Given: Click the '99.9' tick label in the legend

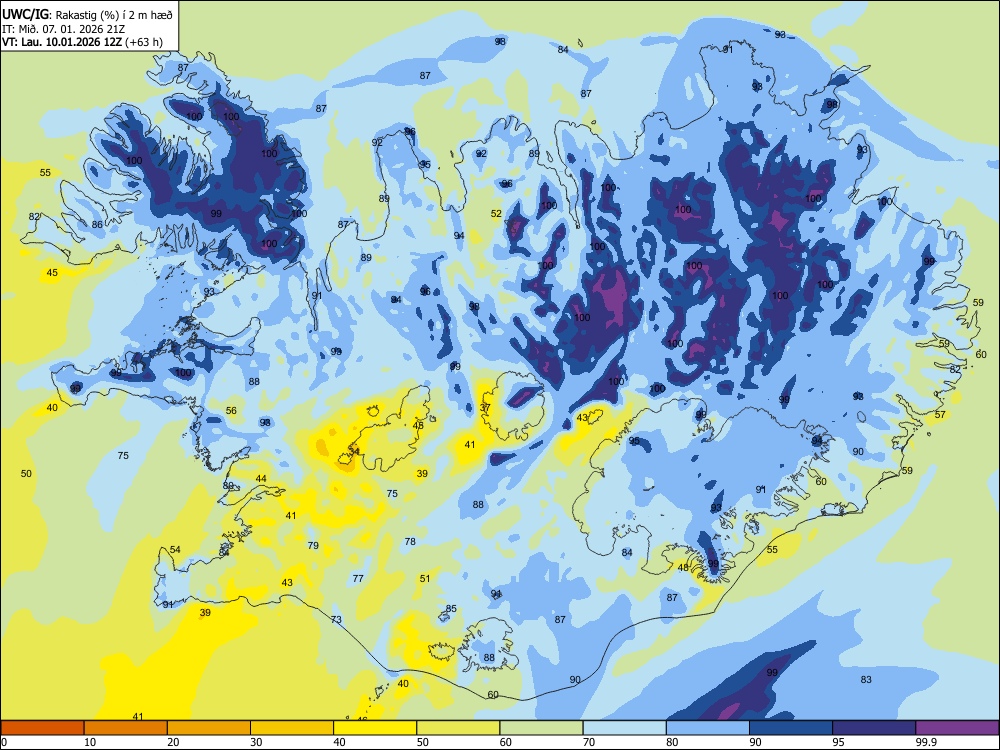Looking at the screenshot, I should tap(926, 742).
